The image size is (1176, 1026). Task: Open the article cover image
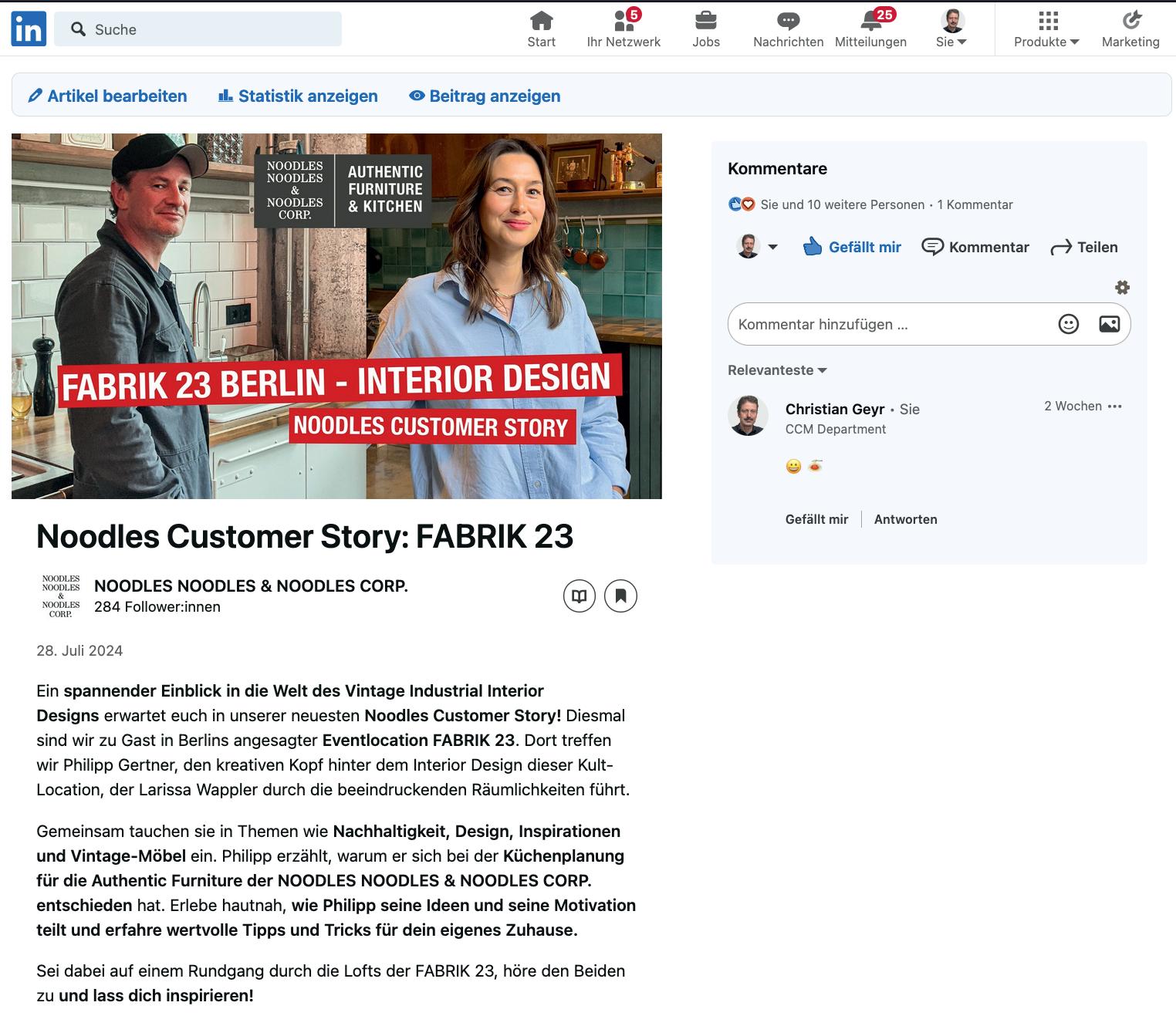point(336,316)
